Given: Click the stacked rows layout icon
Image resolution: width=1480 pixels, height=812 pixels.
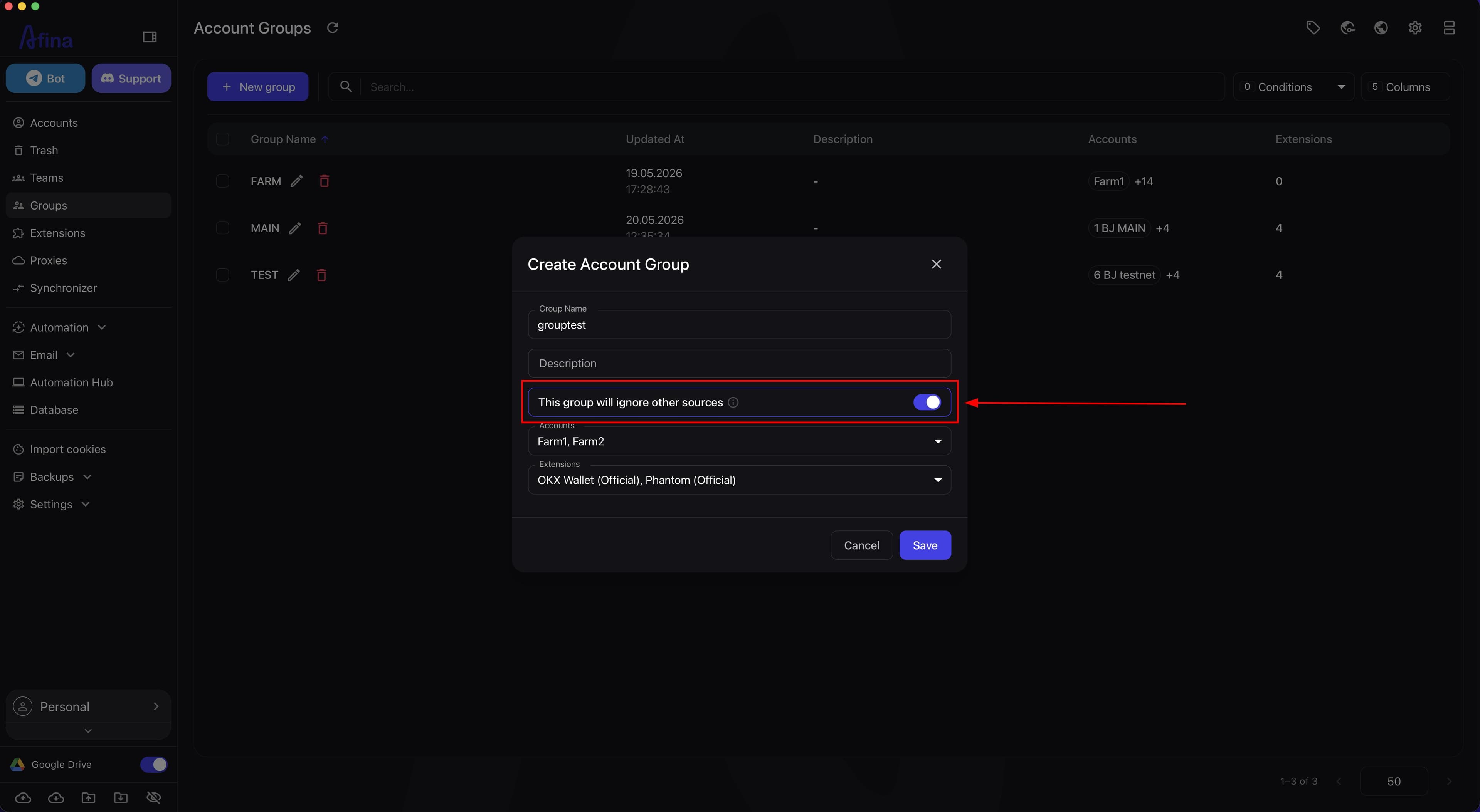Looking at the screenshot, I should pyautogui.click(x=1449, y=28).
